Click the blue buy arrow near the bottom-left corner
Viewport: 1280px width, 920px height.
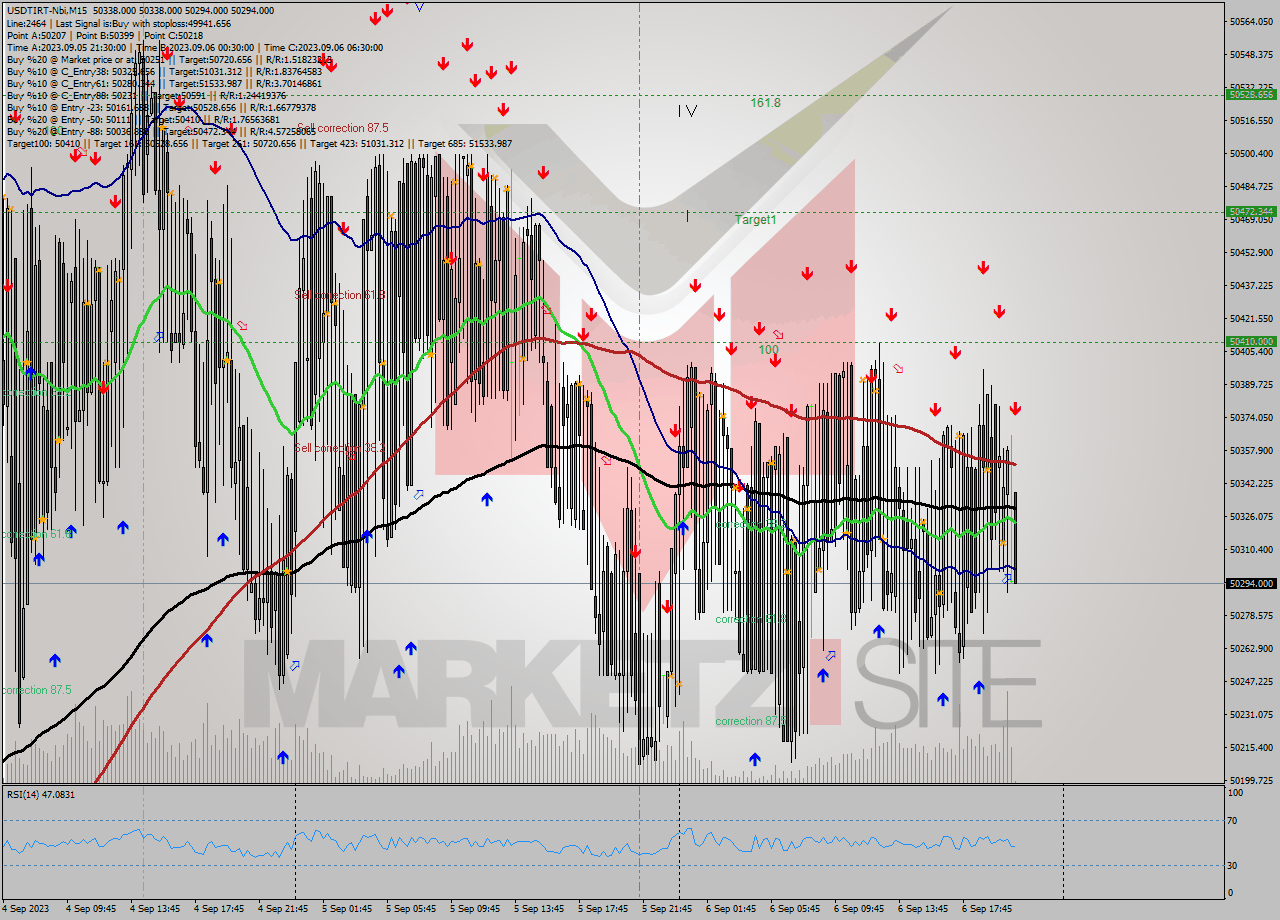54,659
